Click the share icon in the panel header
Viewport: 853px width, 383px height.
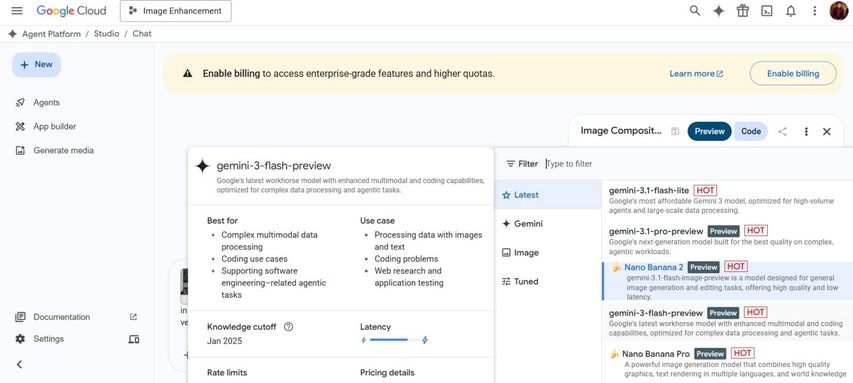(x=782, y=131)
